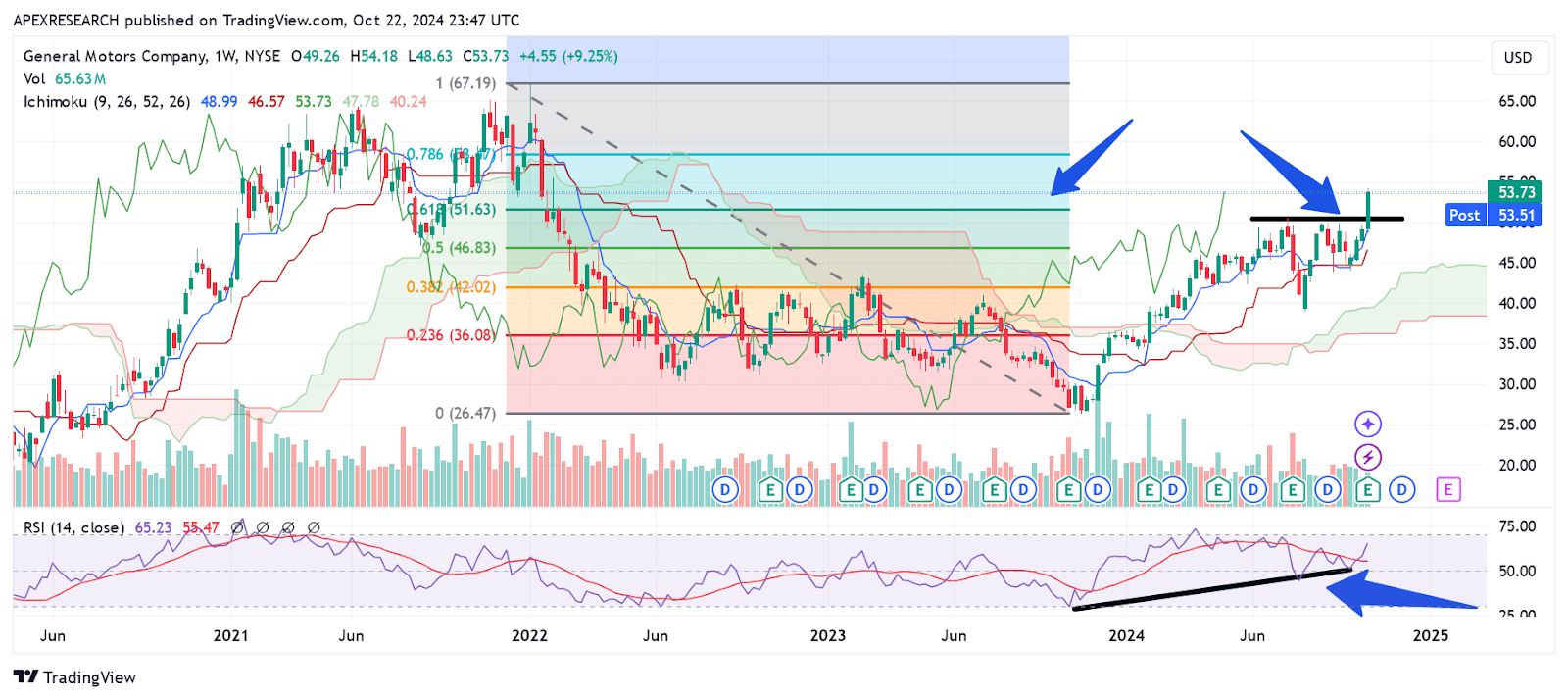The image size is (1568, 700).
Task: Select the Ichimoku (9, 26, 52, 26) indicator legend
Action: click(x=107, y=101)
